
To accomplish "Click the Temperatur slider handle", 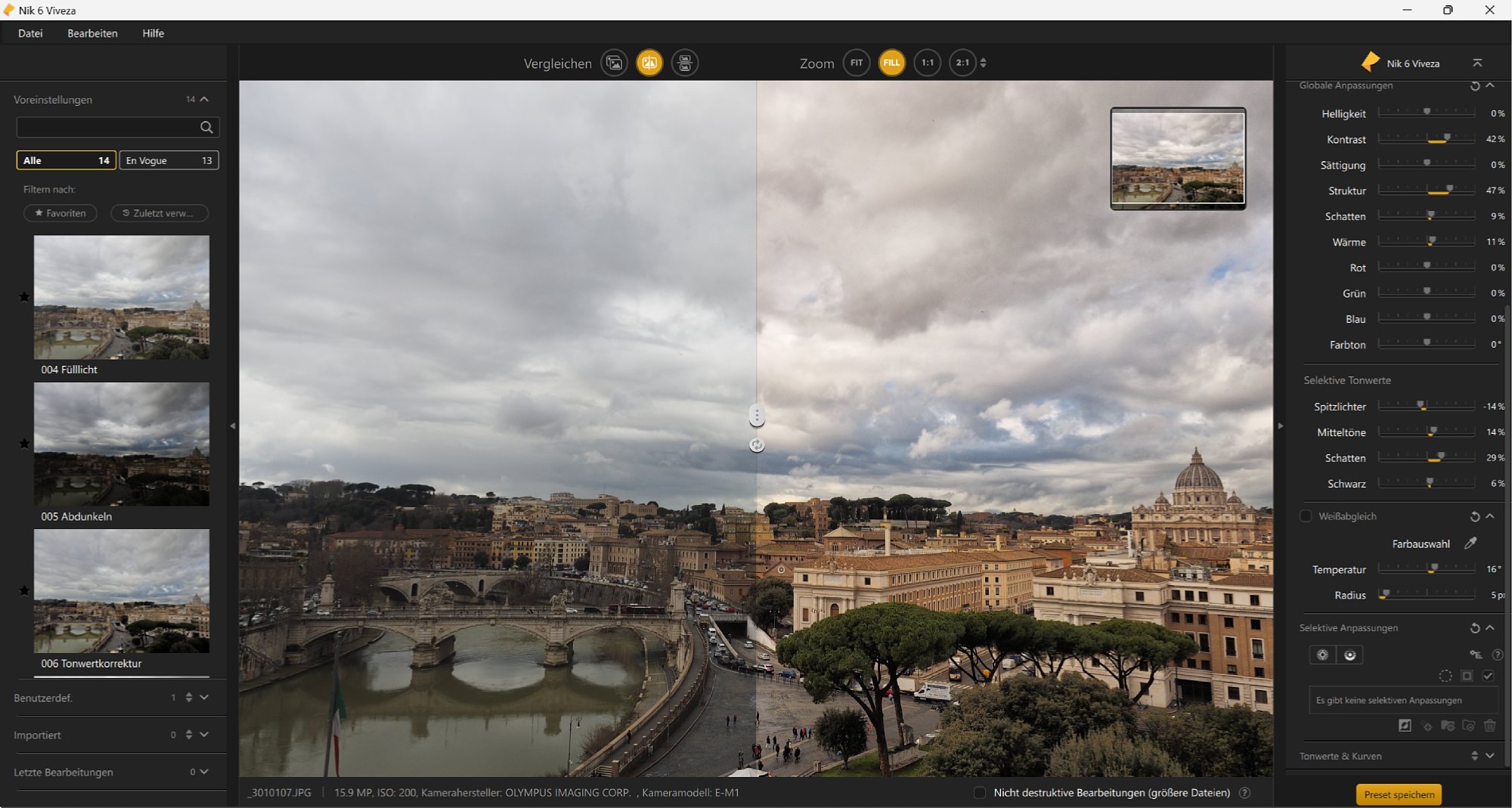I will (1434, 568).
